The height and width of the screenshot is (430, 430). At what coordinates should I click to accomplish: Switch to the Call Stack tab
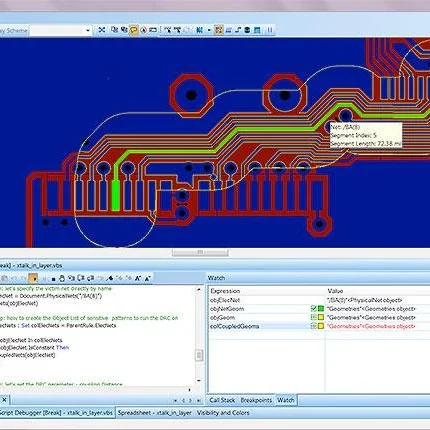click(x=222, y=400)
